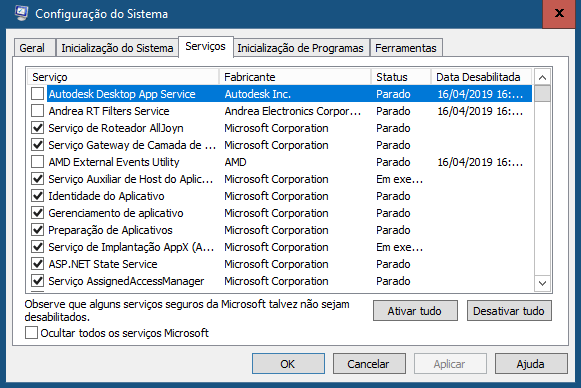Screen dimensions: 581x388
Task: Click Ativar tudo button
Action: tap(415, 311)
